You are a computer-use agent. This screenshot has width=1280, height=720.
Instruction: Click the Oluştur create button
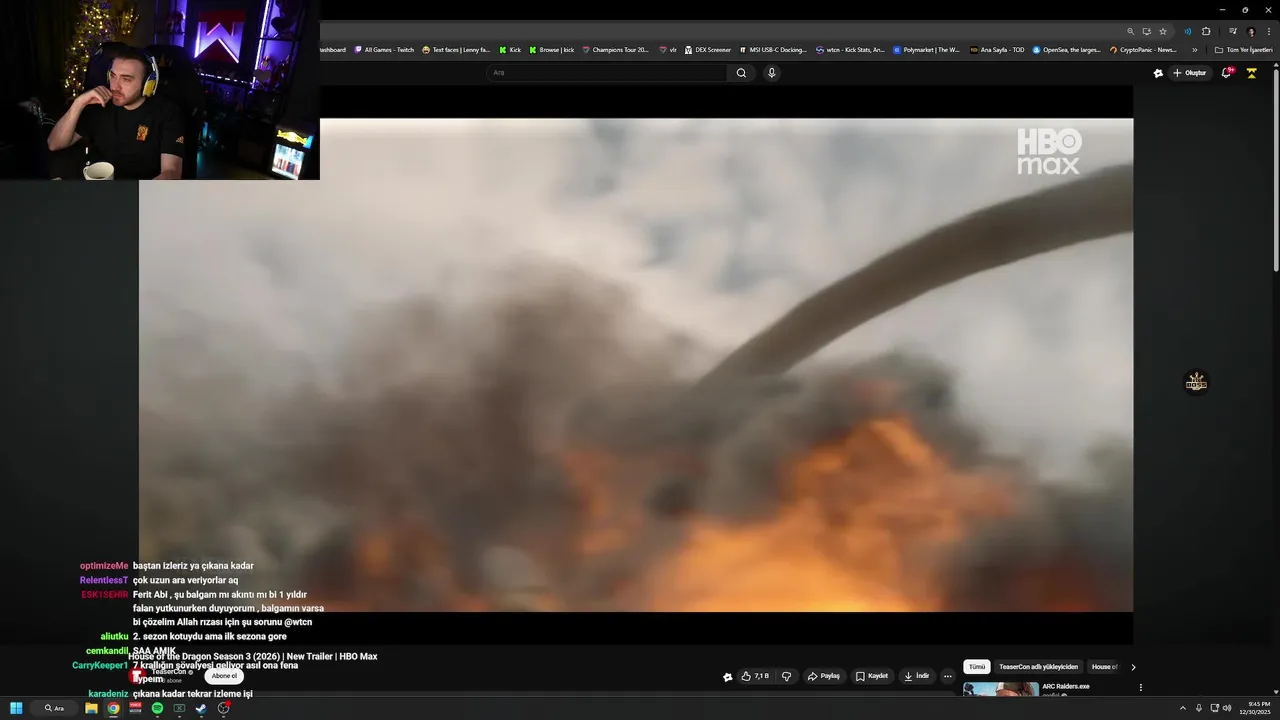[x=1190, y=73]
